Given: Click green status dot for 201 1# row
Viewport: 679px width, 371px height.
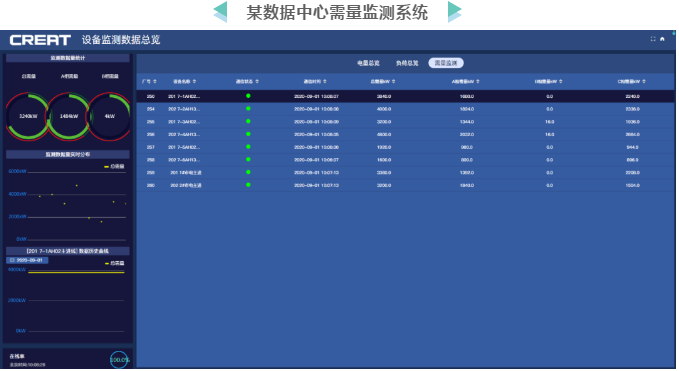Looking at the screenshot, I should (248, 172).
